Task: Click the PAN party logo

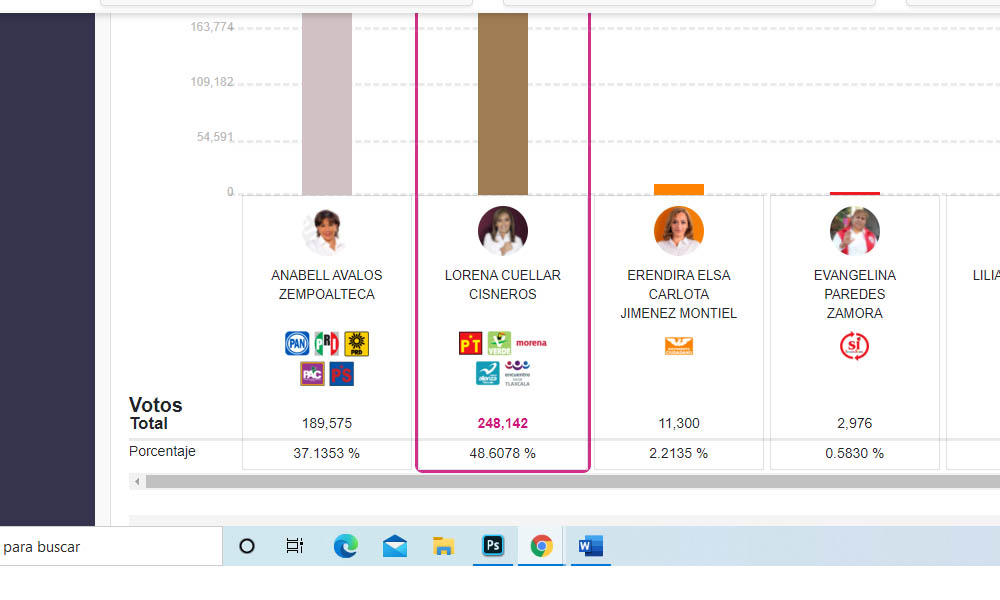Action: (x=297, y=344)
